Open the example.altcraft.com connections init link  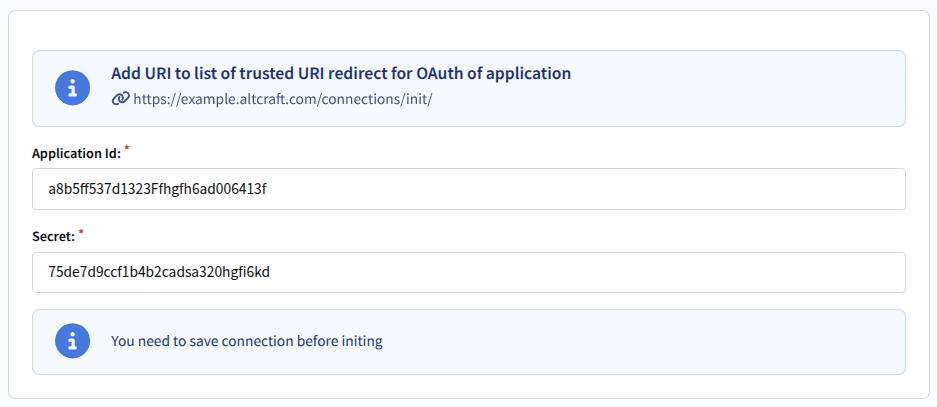[x=282, y=99]
